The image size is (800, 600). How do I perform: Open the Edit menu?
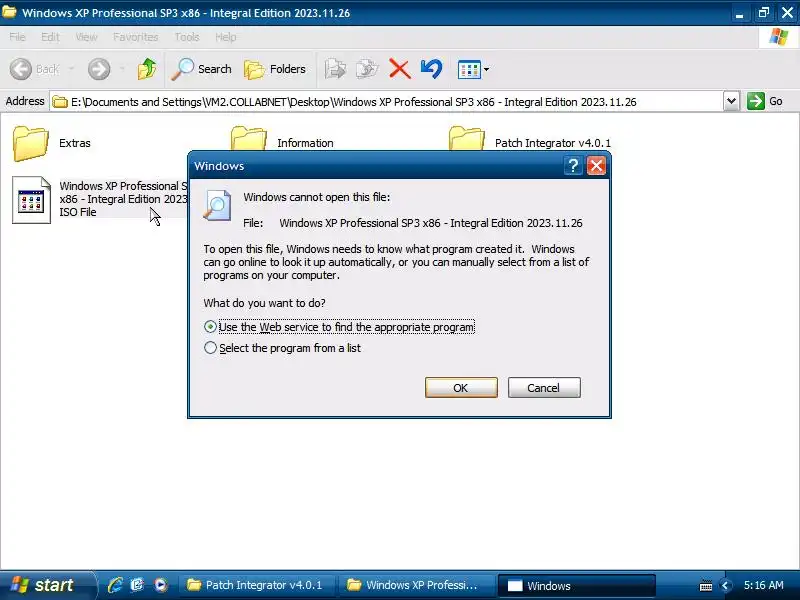click(x=50, y=37)
